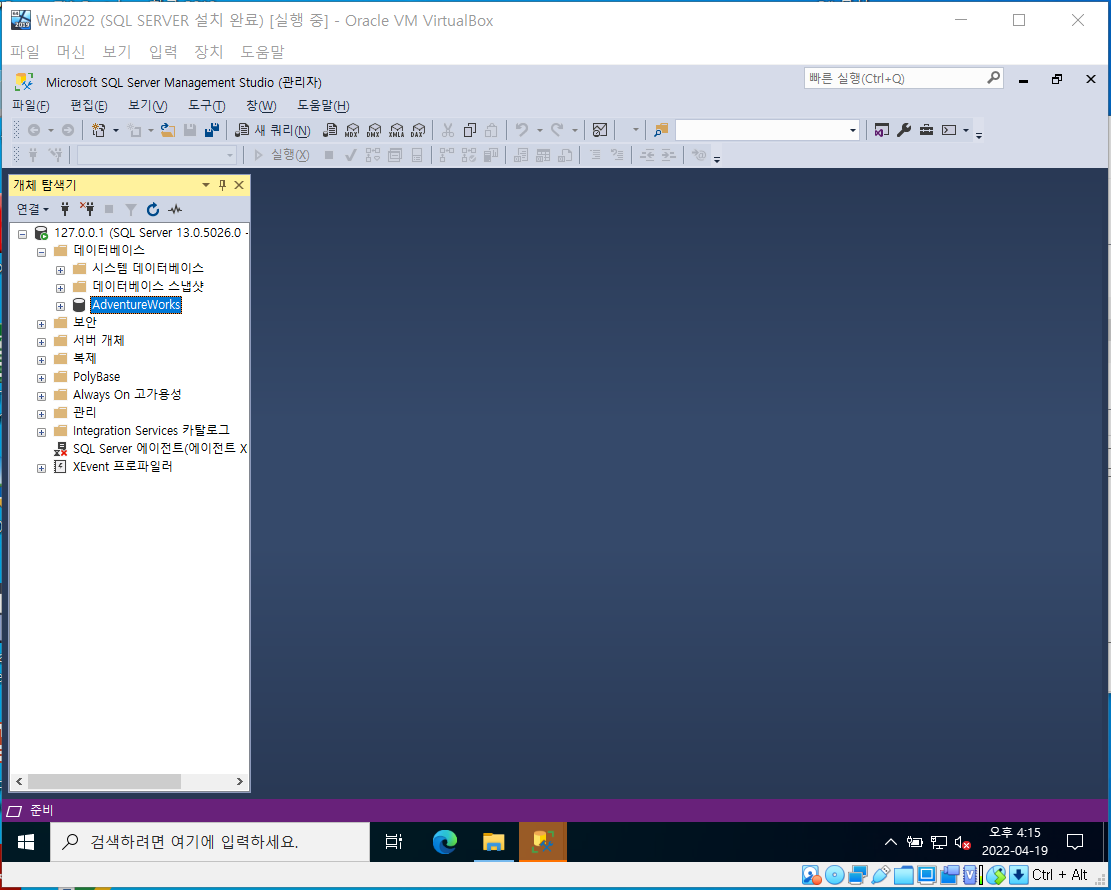Open a new Database Engine query icon
This screenshot has height=890, width=1111.
[330, 130]
